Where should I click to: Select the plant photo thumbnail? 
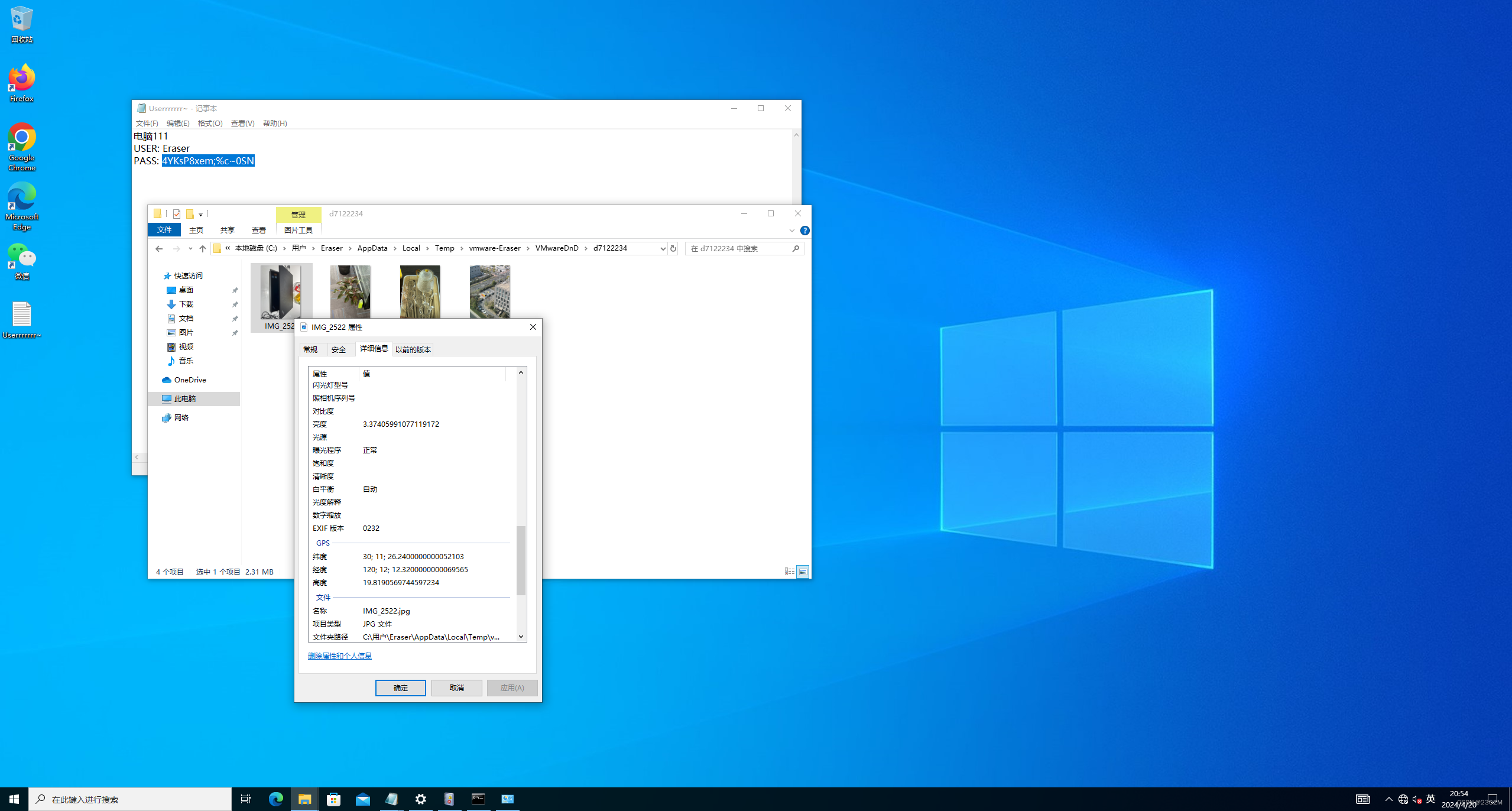[x=351, y=292]
